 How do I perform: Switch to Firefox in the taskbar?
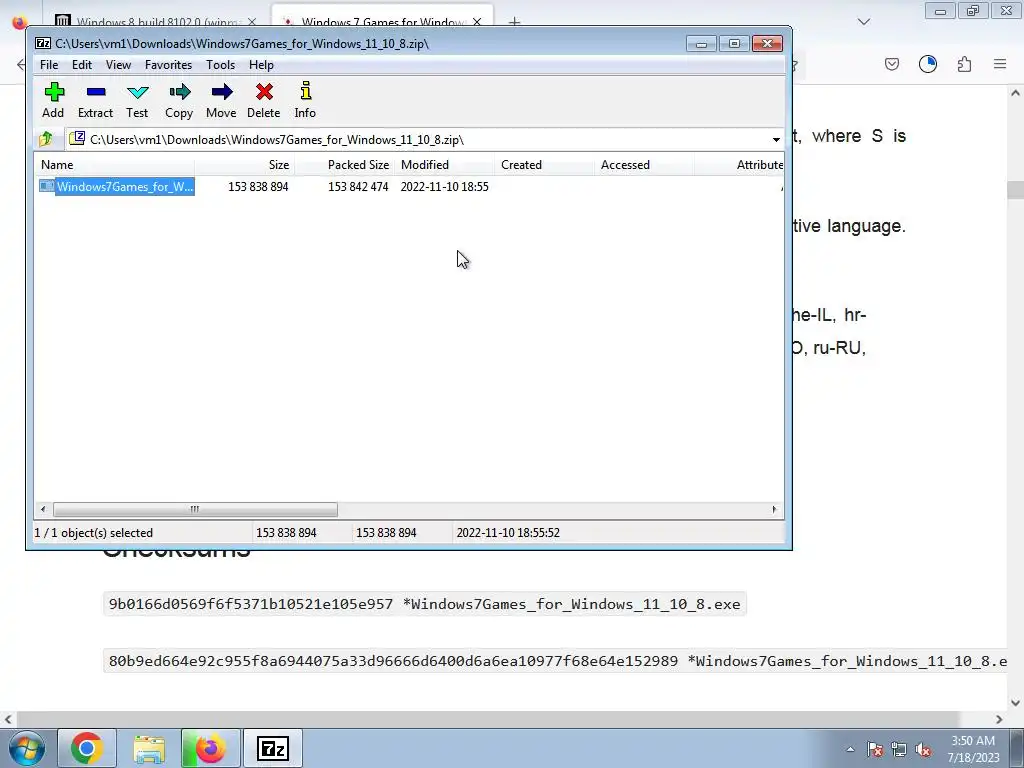coord(210,748)
